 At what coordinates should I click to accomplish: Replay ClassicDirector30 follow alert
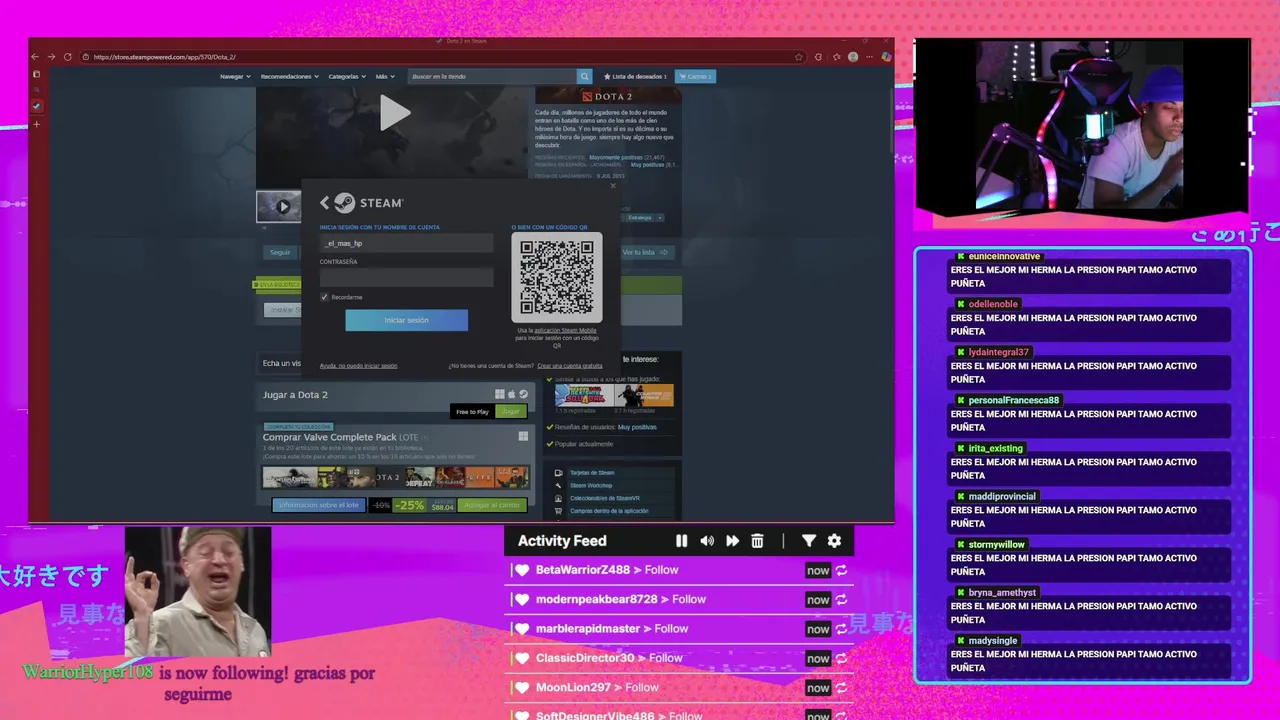point(841,658)
